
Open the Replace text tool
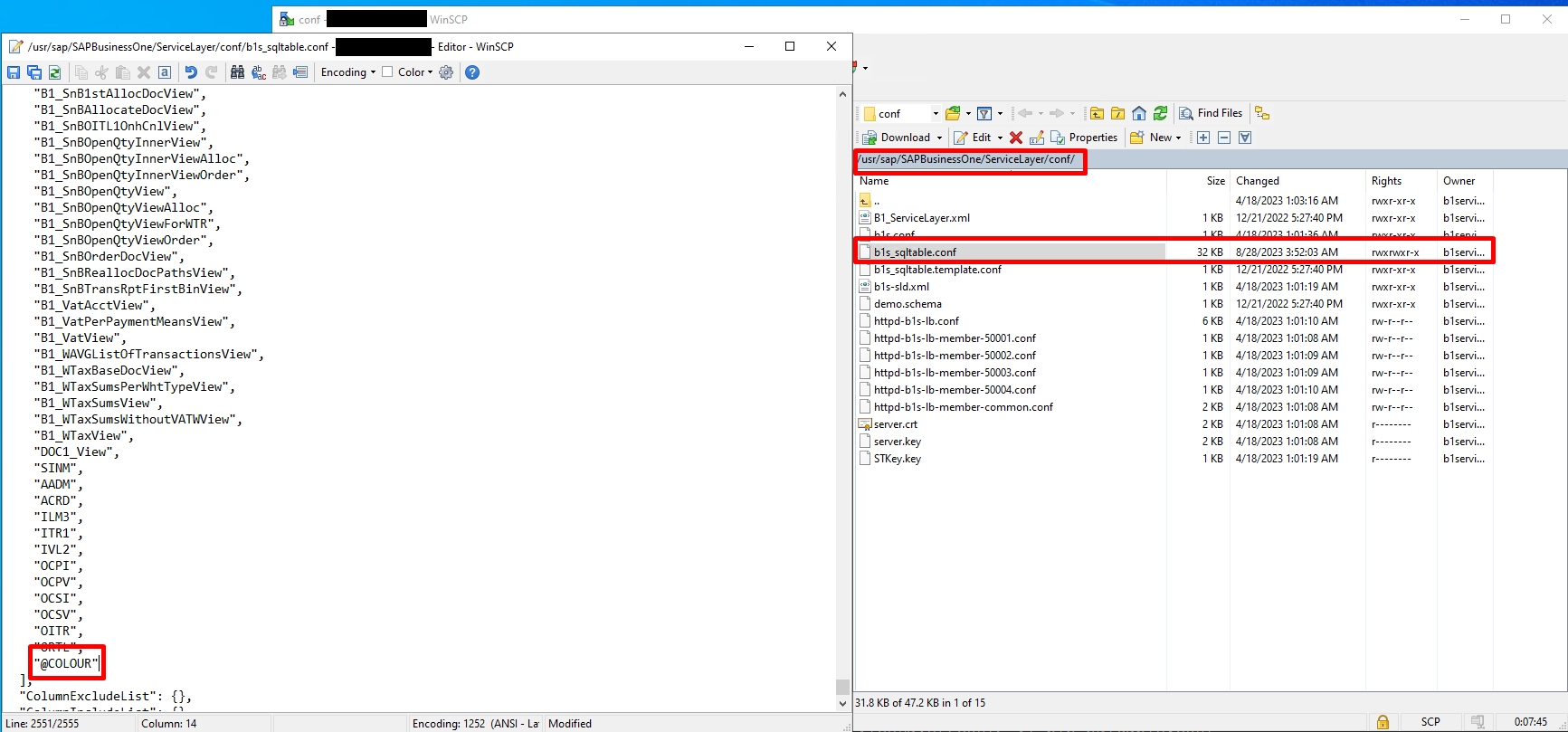259,72
